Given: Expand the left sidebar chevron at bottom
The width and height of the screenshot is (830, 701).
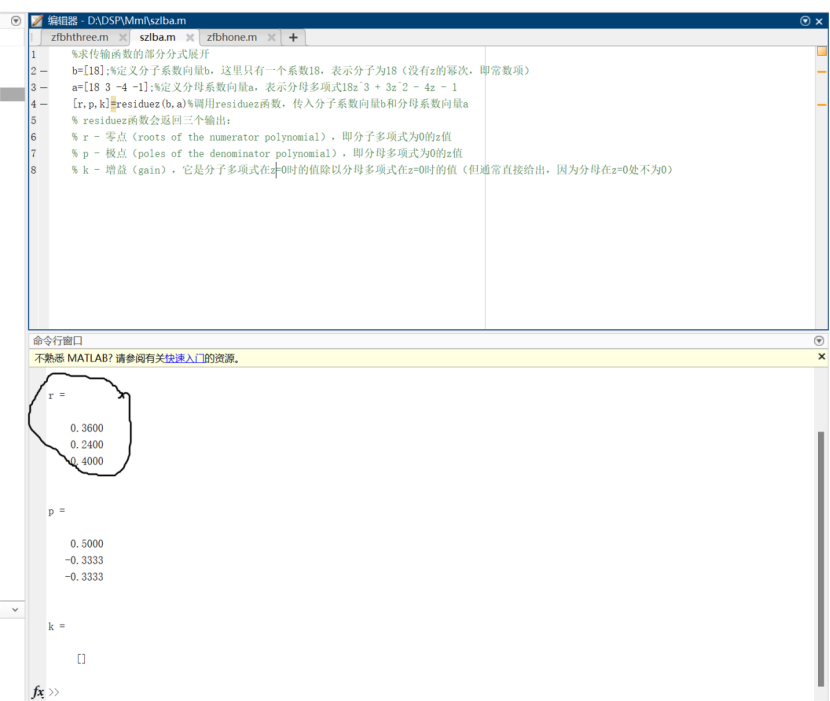Looking at the screenshot, I should coord(15,610).
